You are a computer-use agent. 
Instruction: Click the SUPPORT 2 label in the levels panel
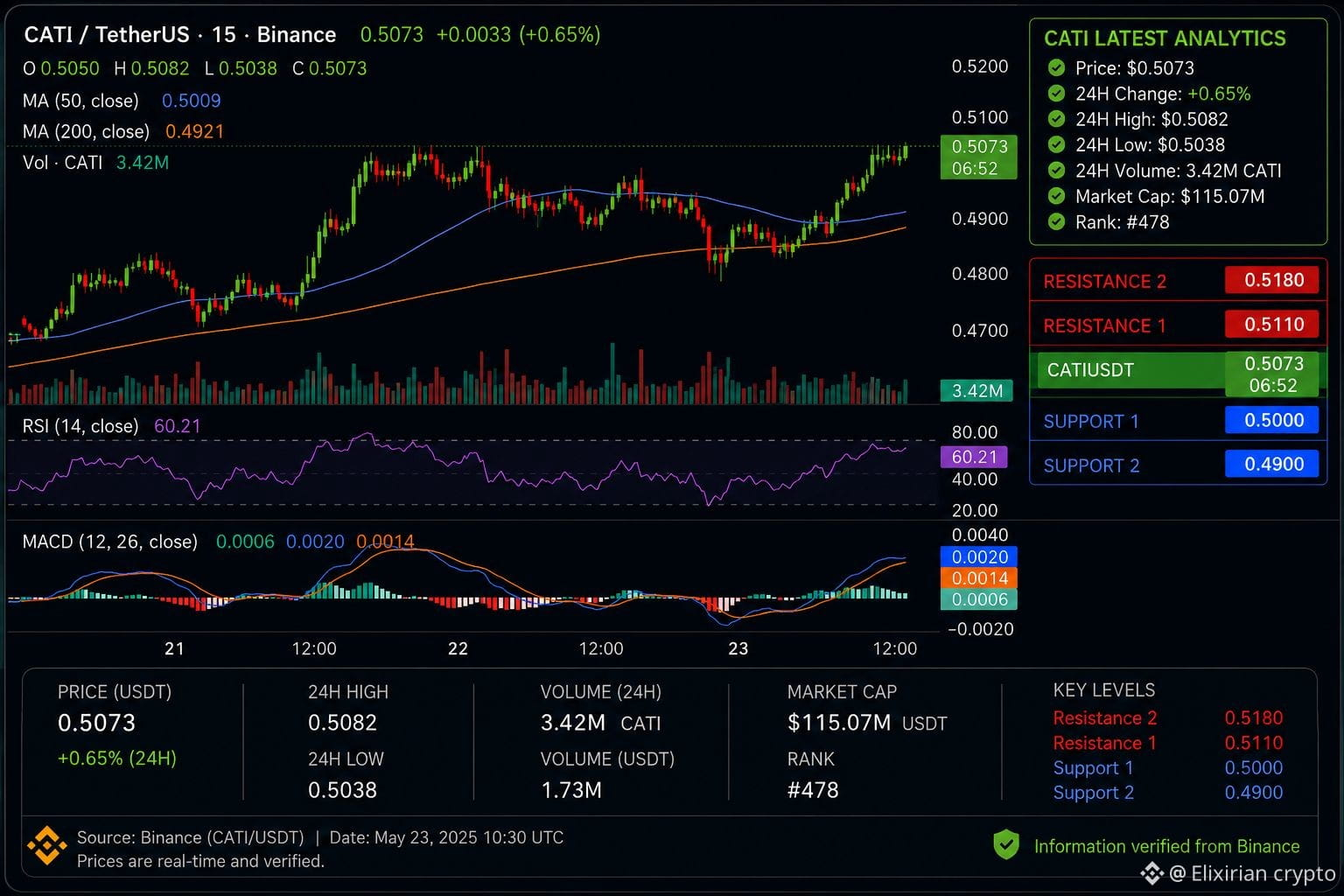pos(1091,465)
